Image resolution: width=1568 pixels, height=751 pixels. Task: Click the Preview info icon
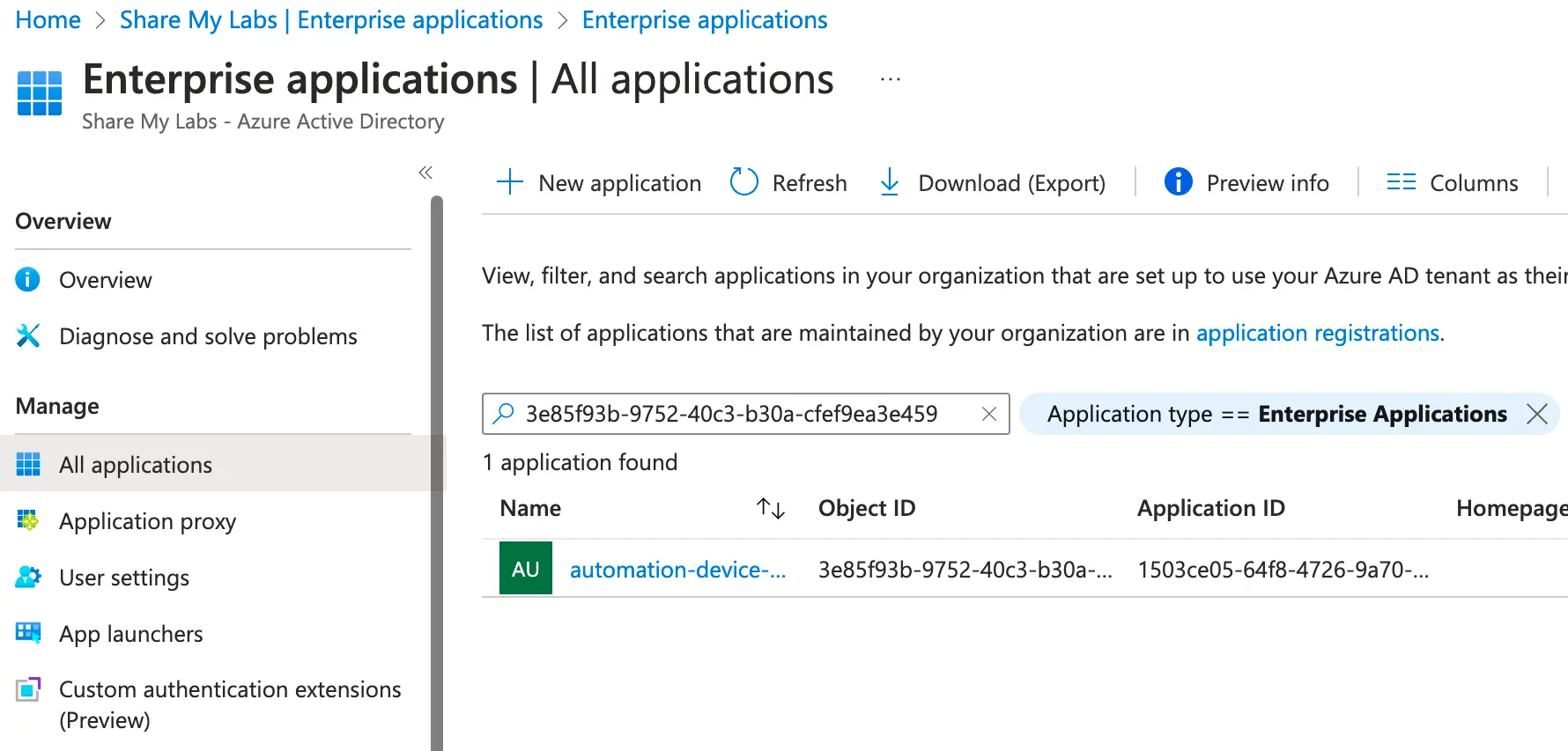tap(1178, 182)
